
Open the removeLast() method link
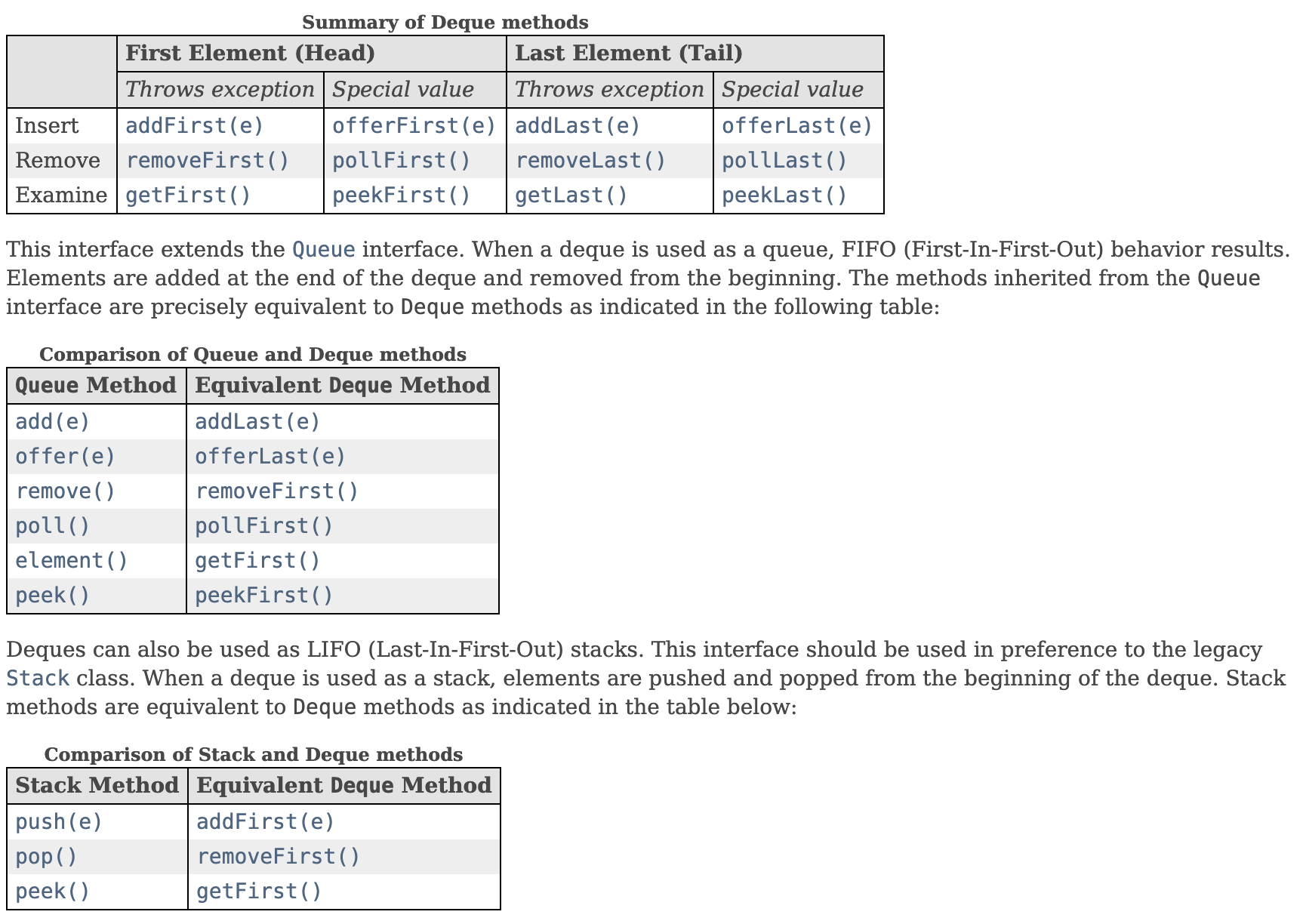click(x=590, y=161)
